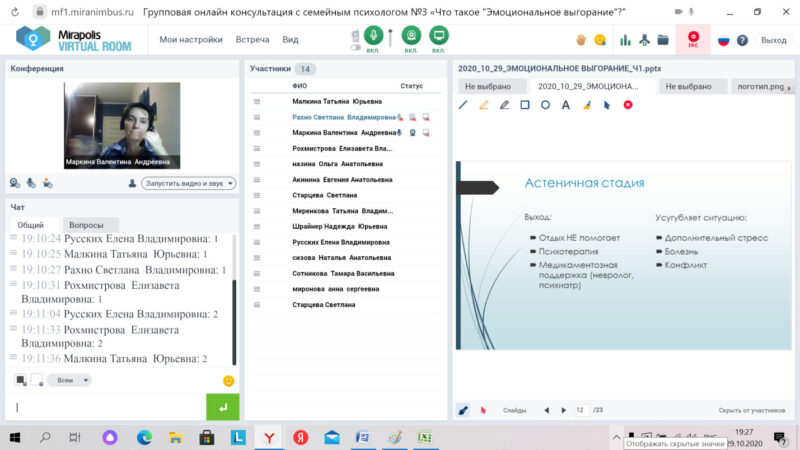
Task: Select the blue pointer cursor tool
Action: tap(607, 105)
